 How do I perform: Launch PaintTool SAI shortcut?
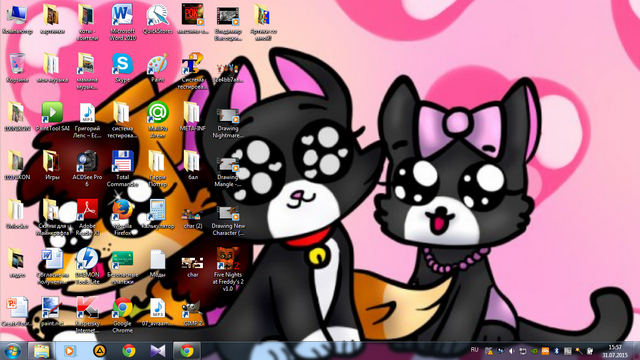coord(52,117)
